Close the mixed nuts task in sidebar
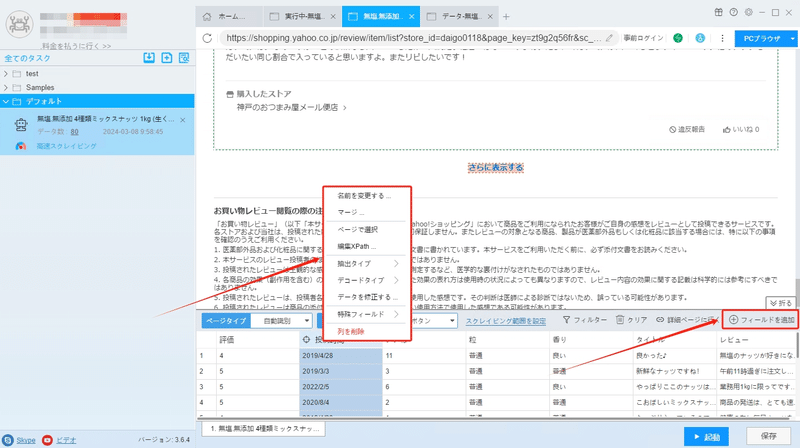This screenshot has height=448, width=800. 183,120
